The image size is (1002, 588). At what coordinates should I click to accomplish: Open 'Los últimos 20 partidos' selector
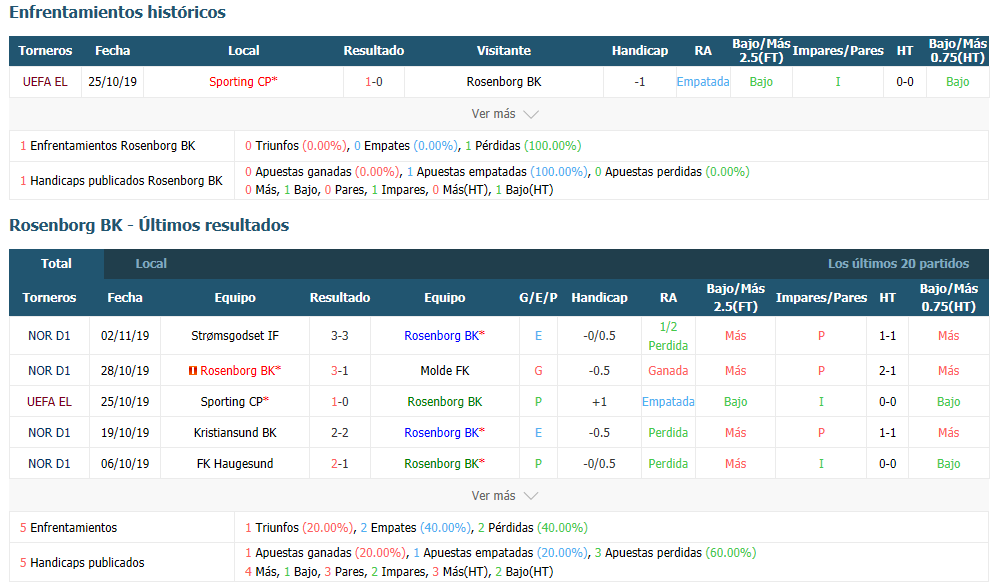point(898,263)
